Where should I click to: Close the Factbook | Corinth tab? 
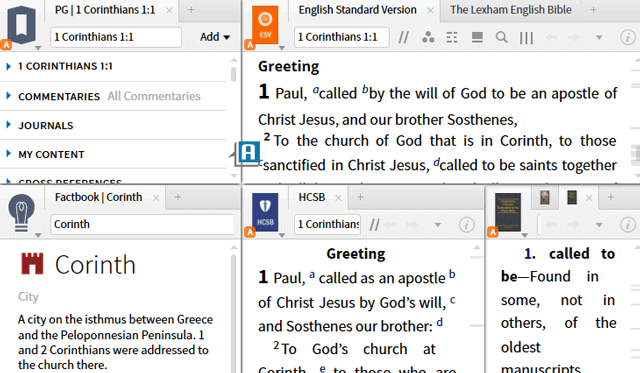[x=156, y=198]
